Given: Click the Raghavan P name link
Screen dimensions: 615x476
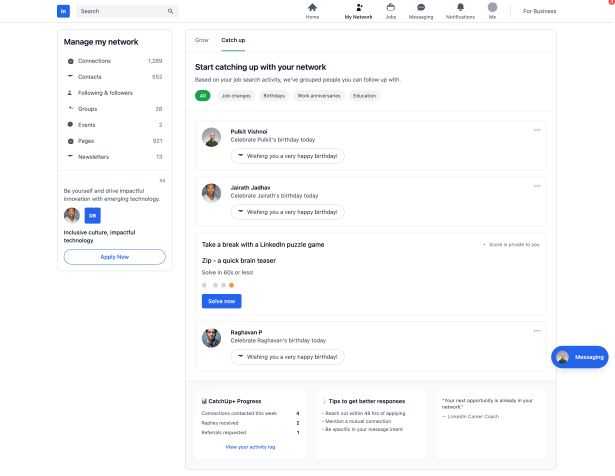Looking at the screenshot, I should pos(246,332).
